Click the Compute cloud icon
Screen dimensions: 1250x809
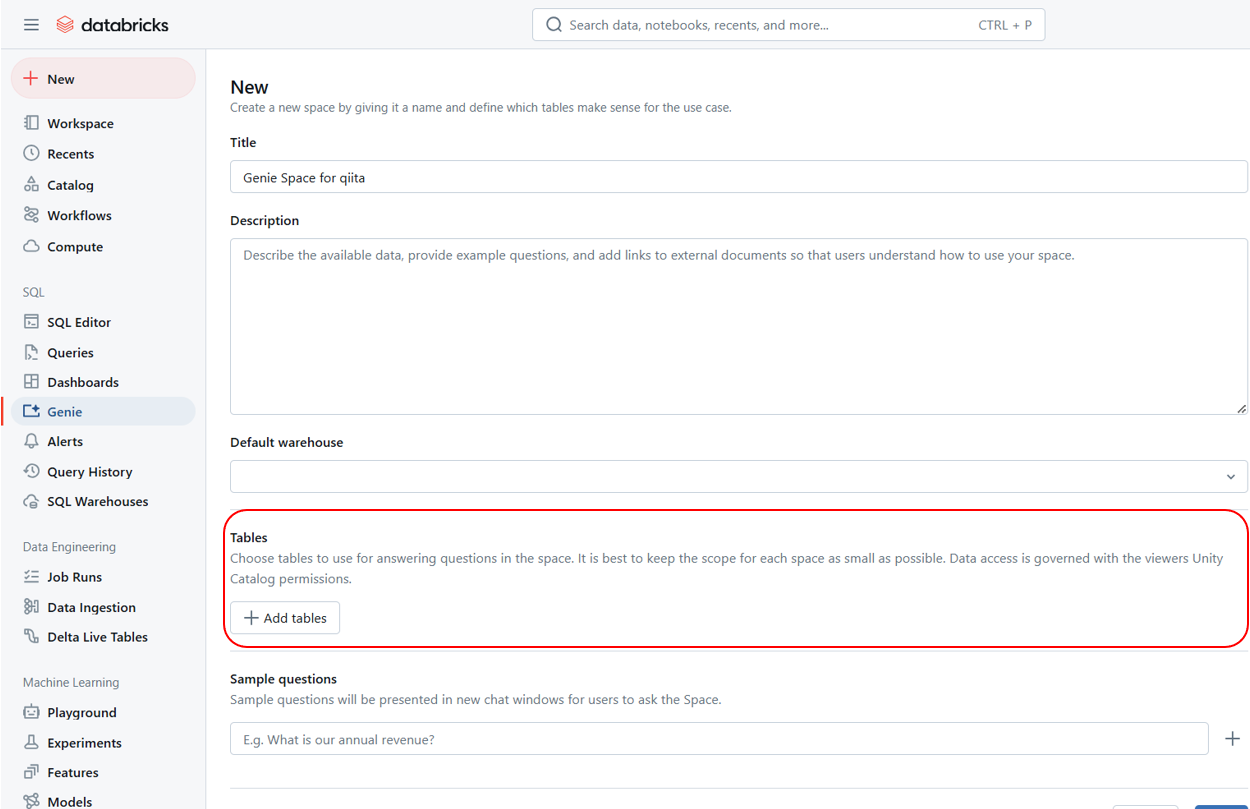tap(31, 246)
